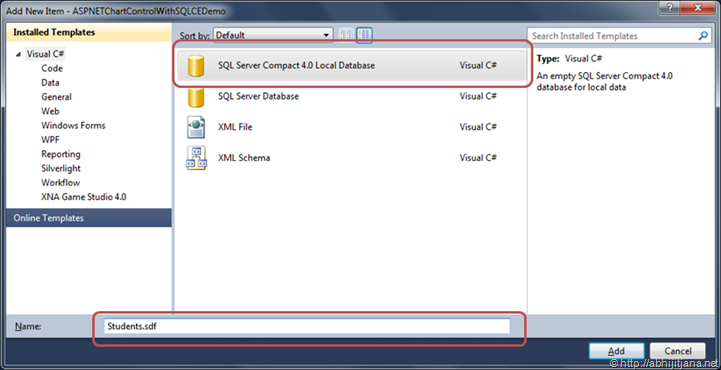Open the Installed Templates section

tap(89, 32)
